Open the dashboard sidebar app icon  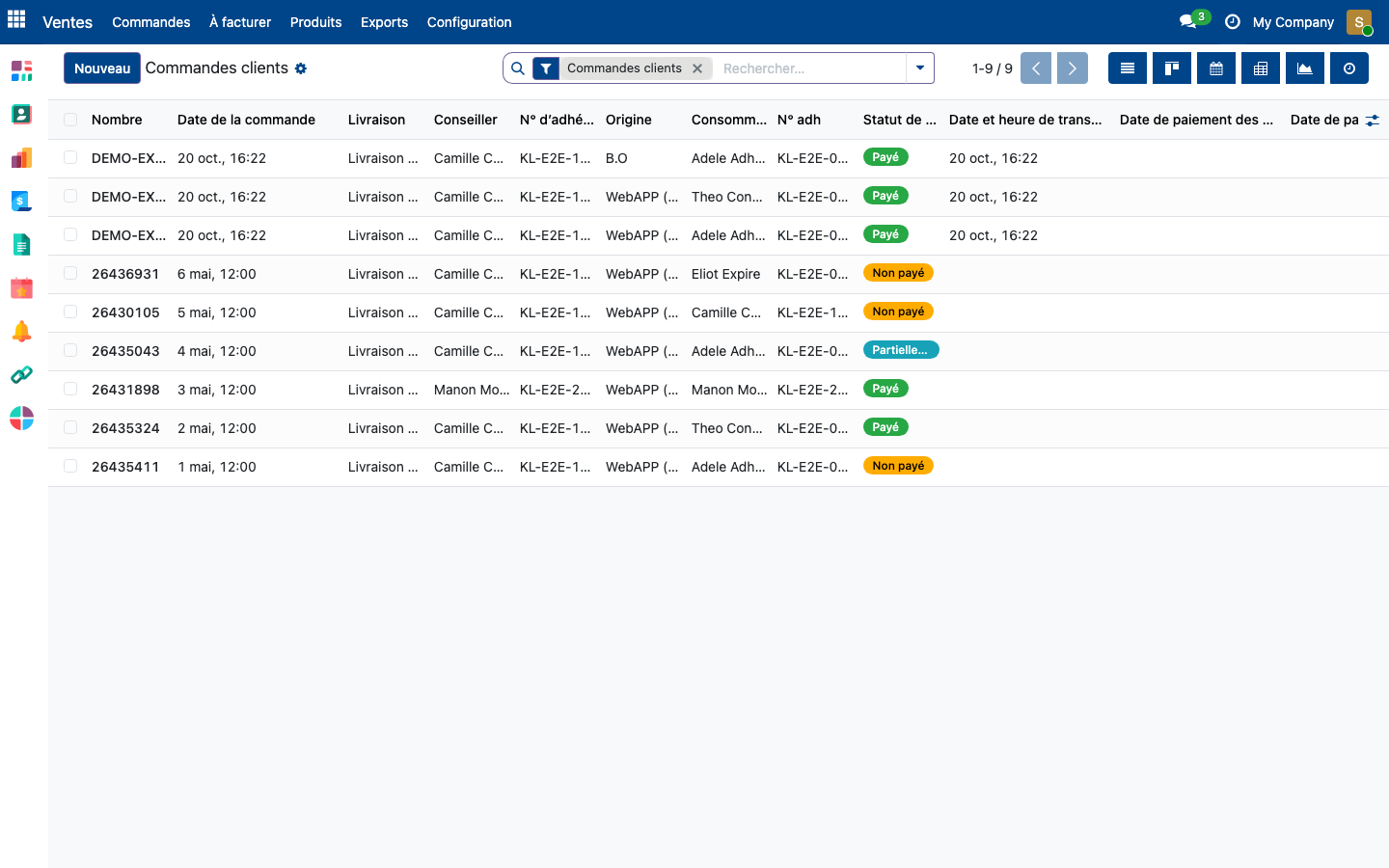coord(21,70)
